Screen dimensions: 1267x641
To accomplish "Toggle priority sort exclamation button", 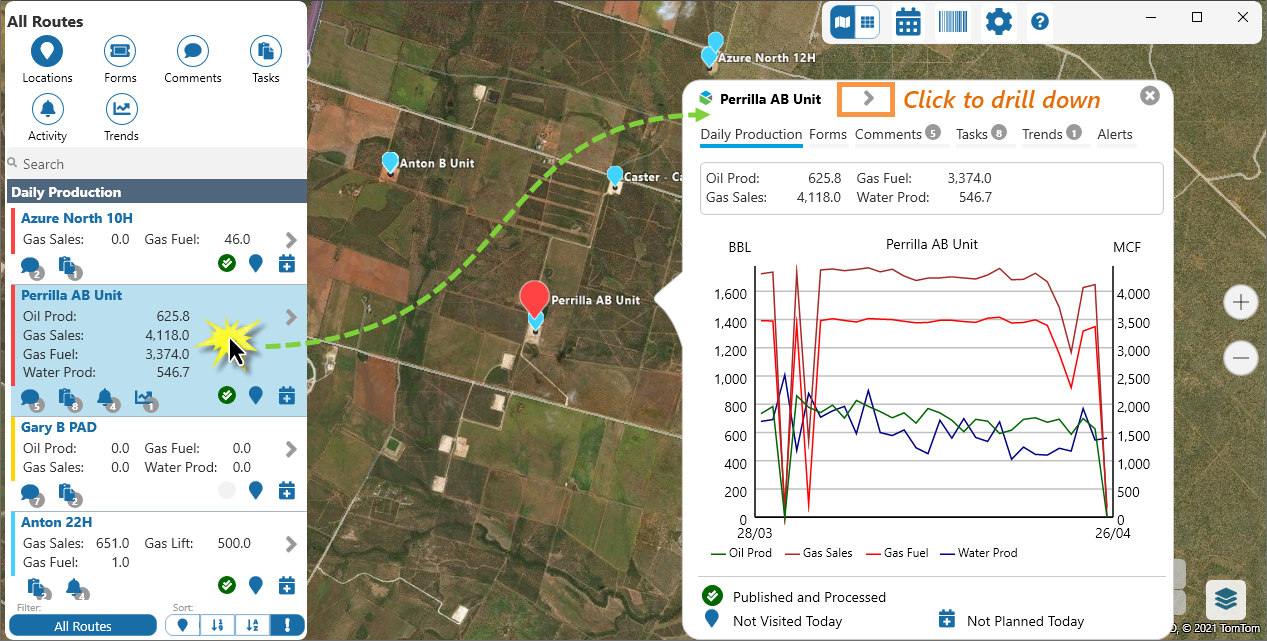I will (287, 625).
